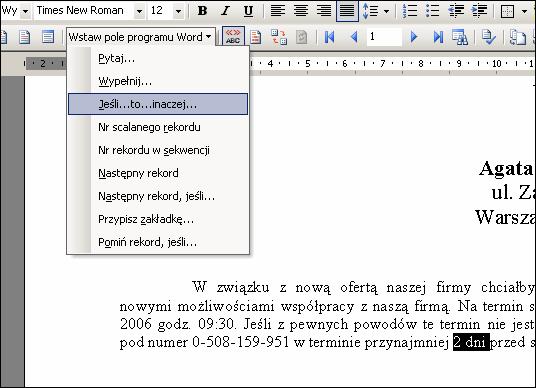The height and width of the screenshot is (388, 536).
Task: Choose Następny rekord, jeśli... item
Action: (x=158, y=196)
